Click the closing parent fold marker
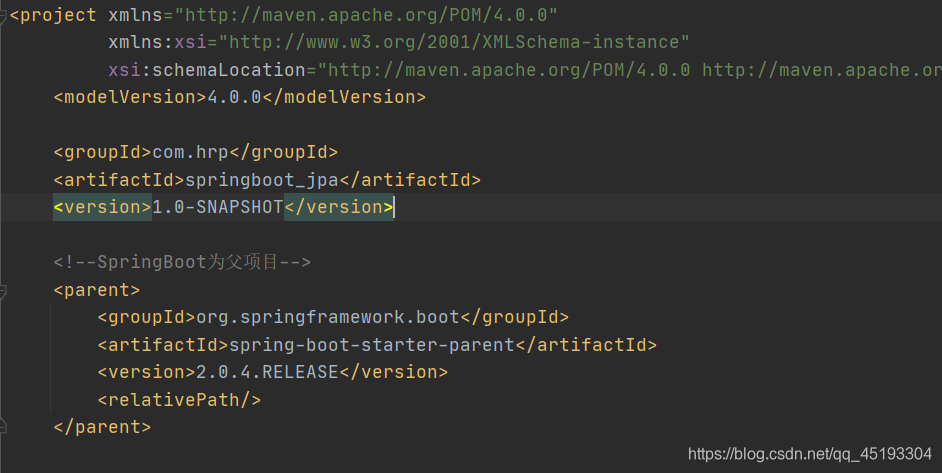Image resolution: width=942 pixels, height=473 pixels. 3,426
